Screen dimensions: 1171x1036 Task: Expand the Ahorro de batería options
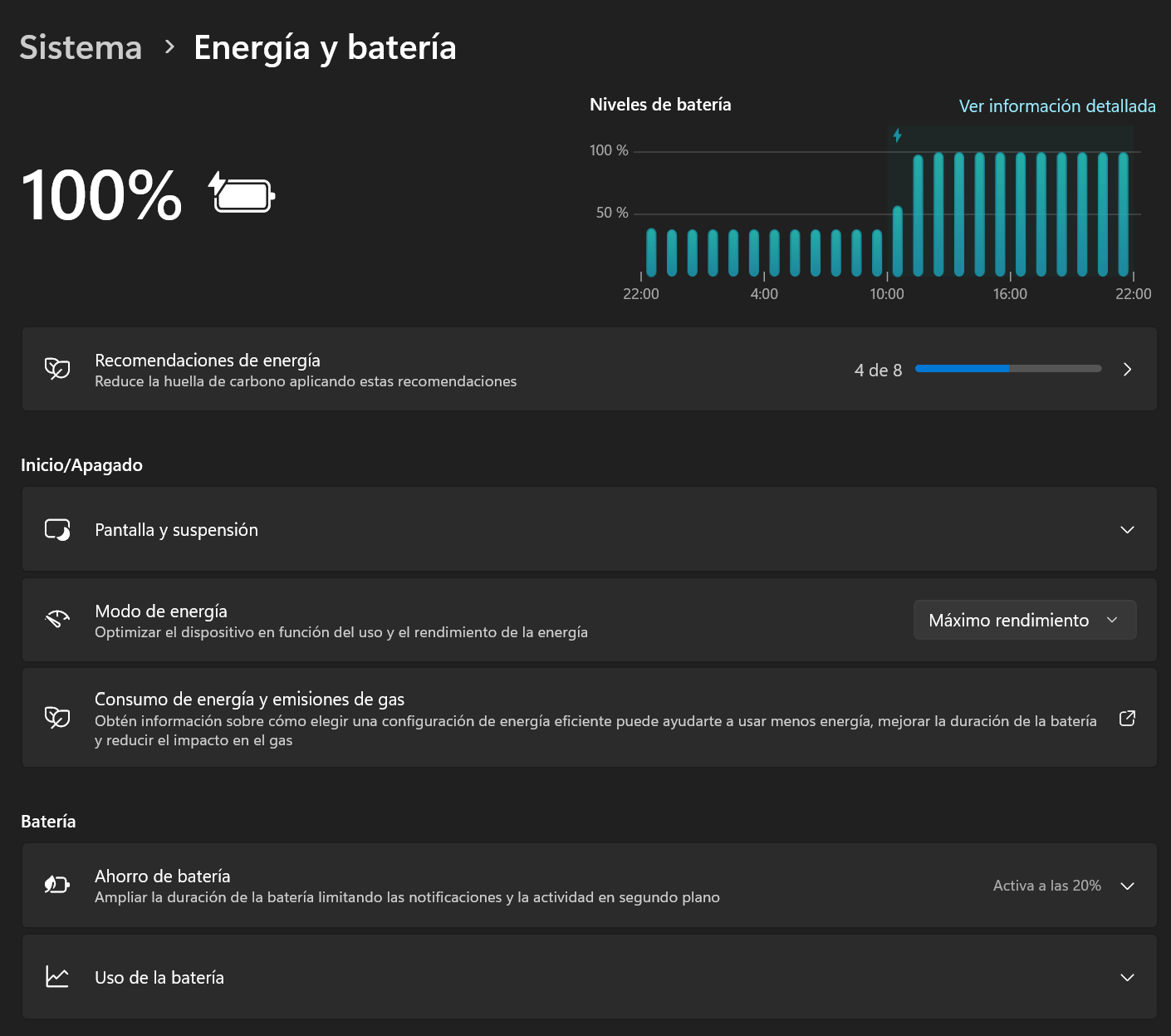(x=1127, y=886)
